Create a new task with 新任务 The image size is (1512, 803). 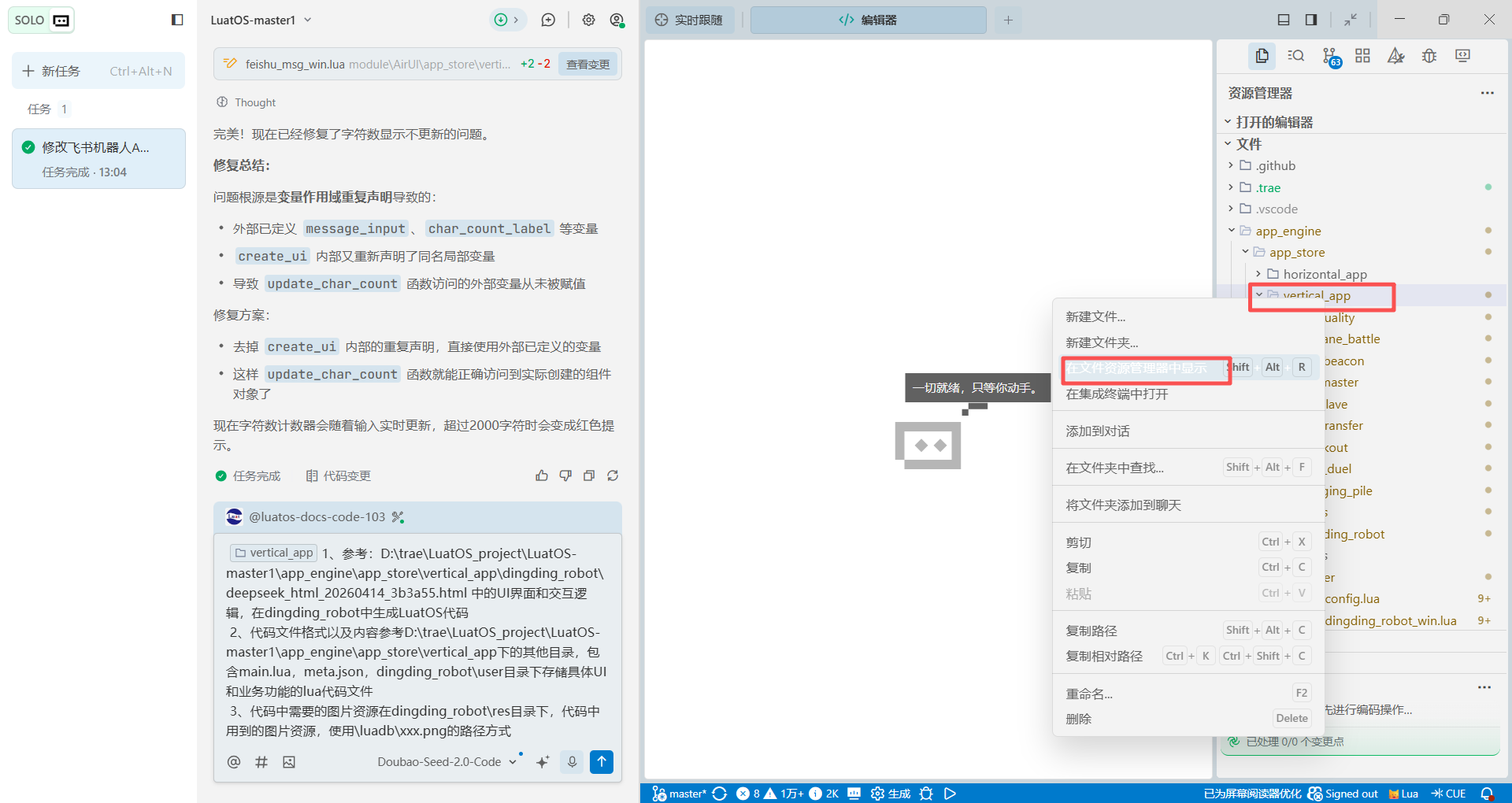[98, 71]
